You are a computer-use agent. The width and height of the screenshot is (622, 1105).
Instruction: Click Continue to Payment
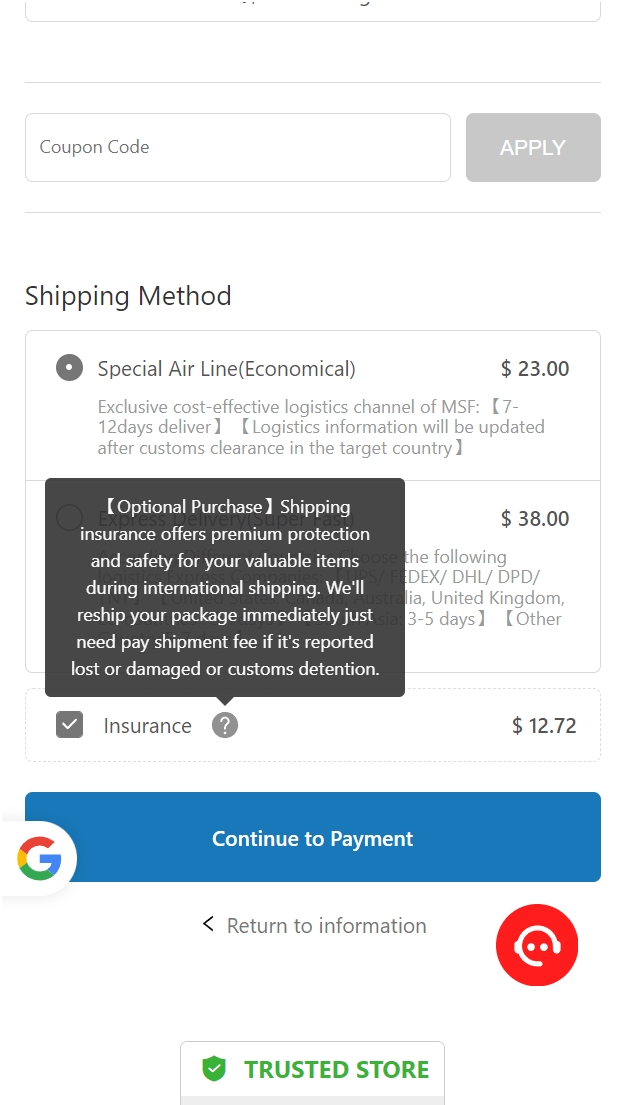[x=312, y=838]
